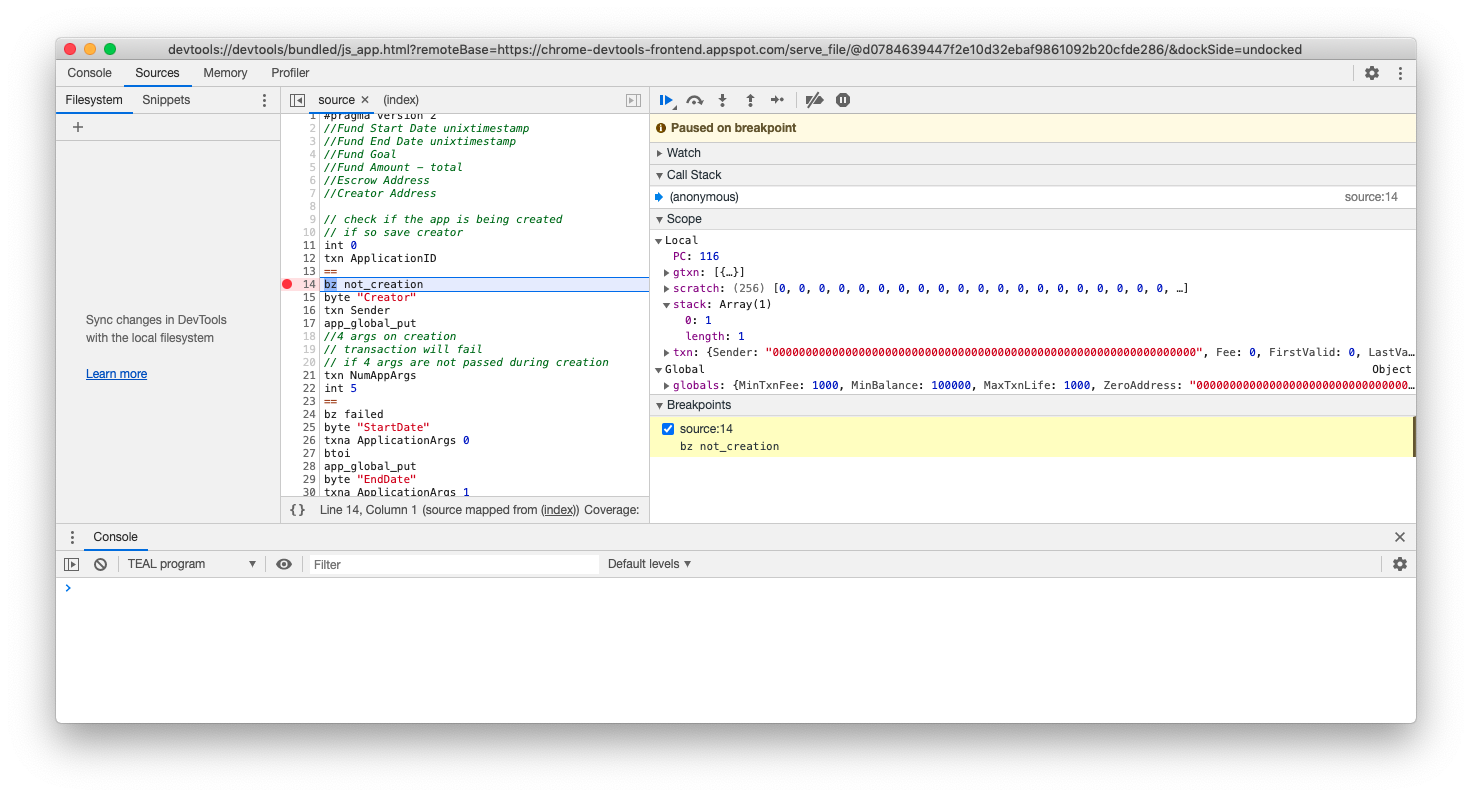The height and width of the screenshot is (797, 1472).
Task: Uncheck the source:14 breakpoint checkbox
Action: pos(668,428)
